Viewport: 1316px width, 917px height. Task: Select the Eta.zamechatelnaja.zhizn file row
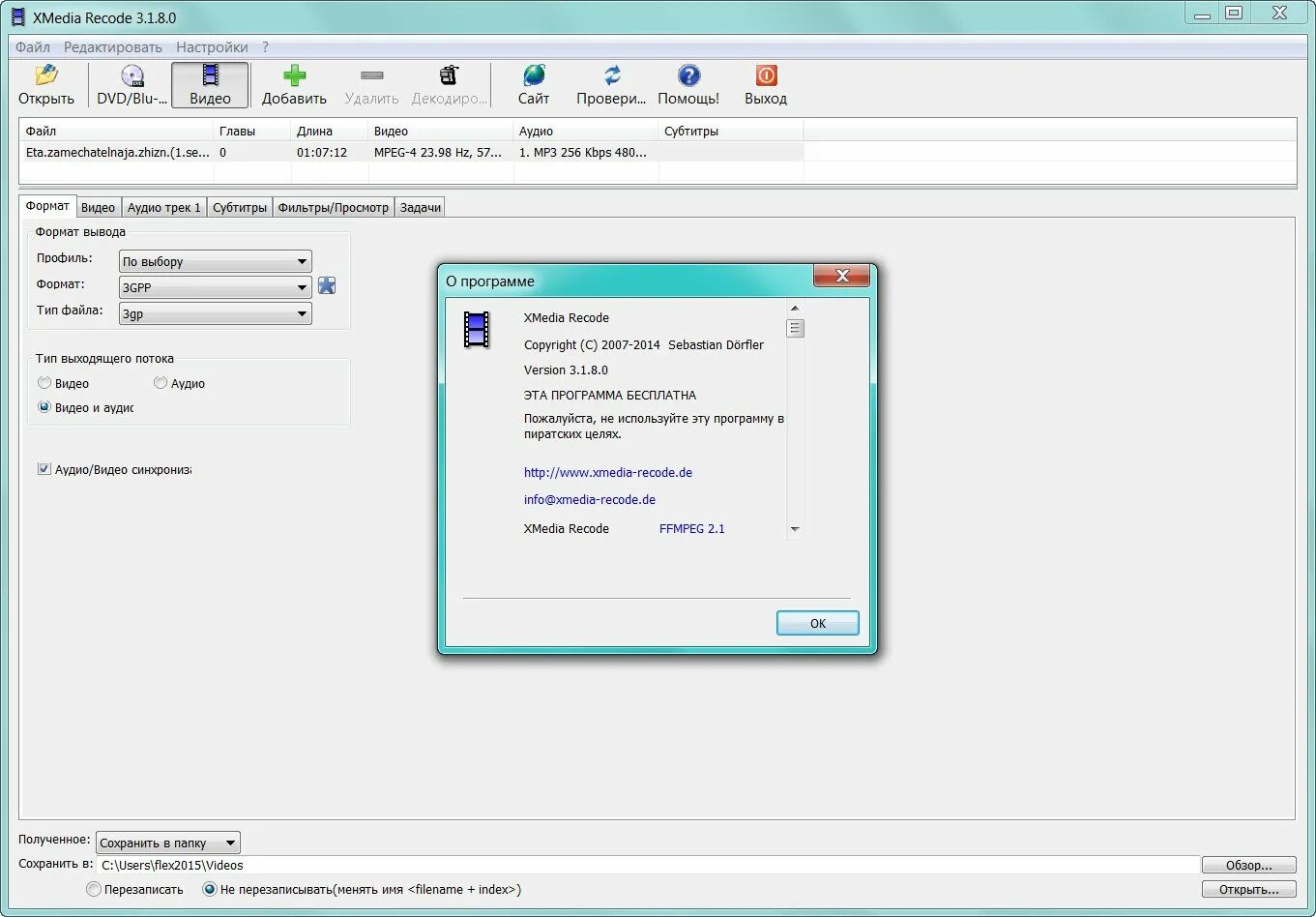point(411,152)
